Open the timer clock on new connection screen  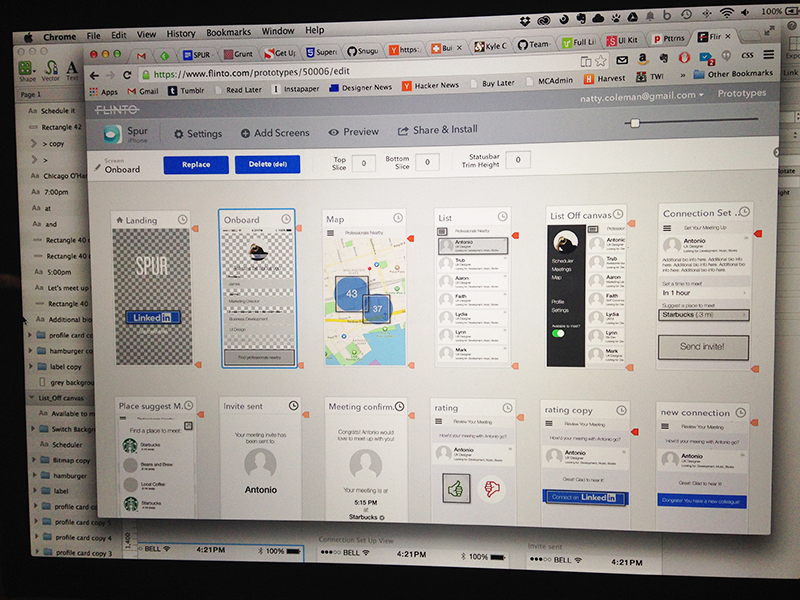[x=741, y=412]
